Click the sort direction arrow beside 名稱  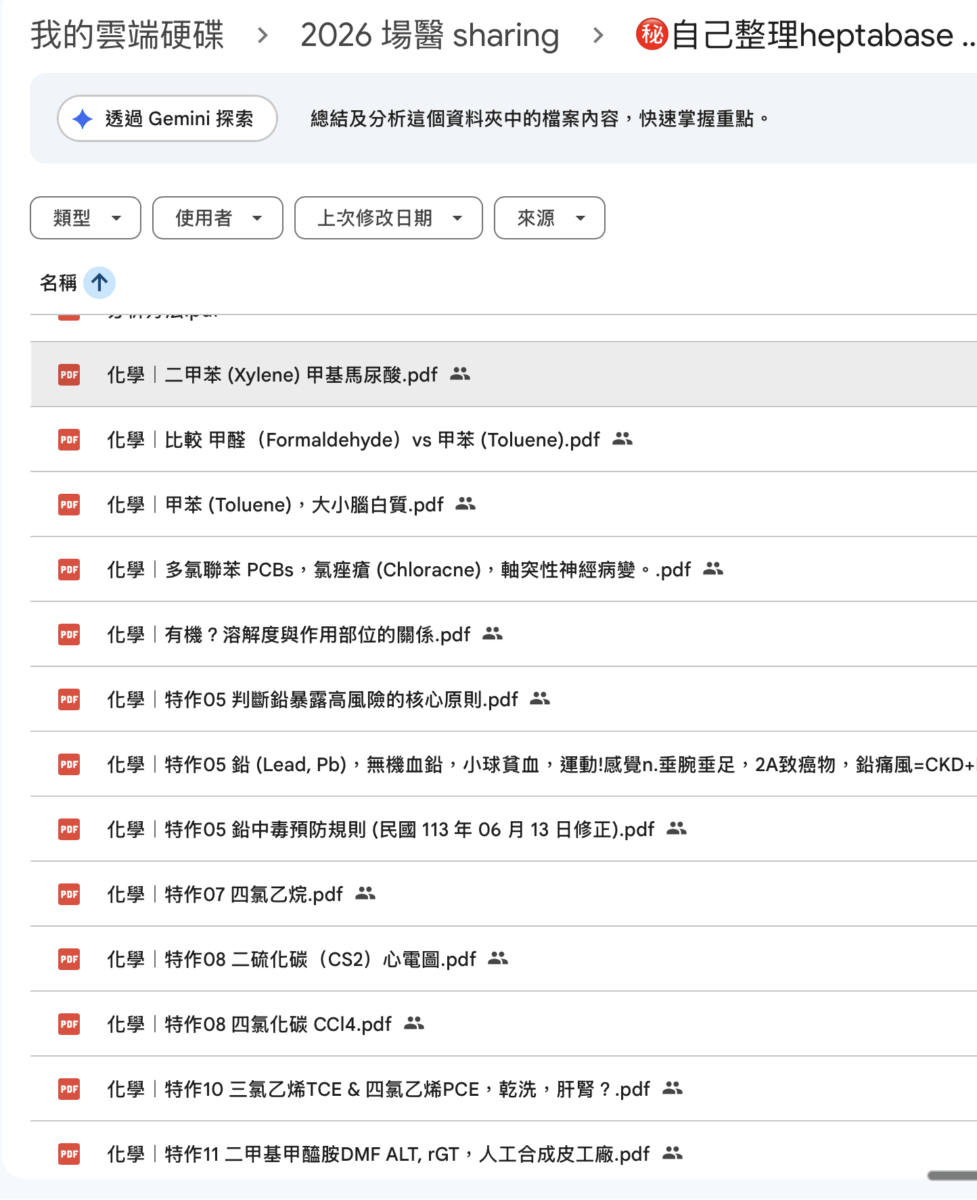click(x=99, y=283)
